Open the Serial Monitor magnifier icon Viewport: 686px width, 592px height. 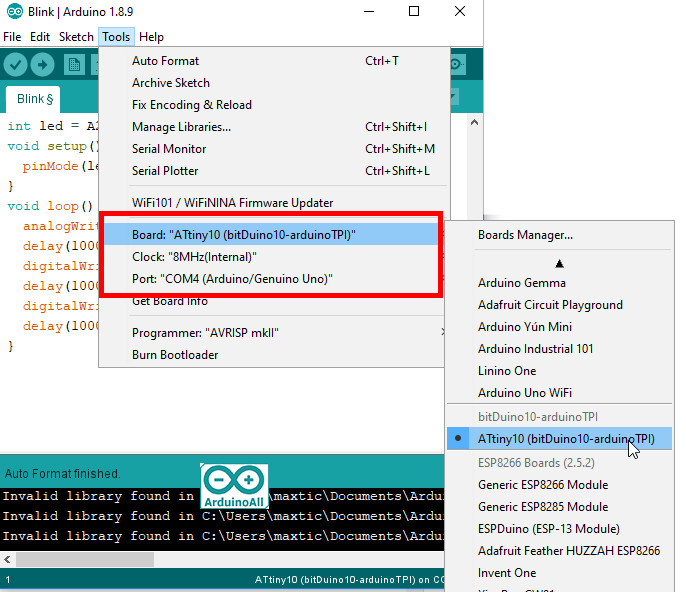[x=457, y=65]
